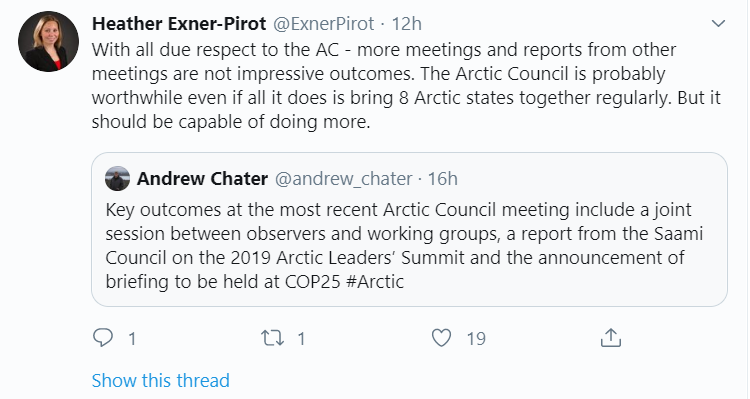This screenshot has height=399, width=750.
Task: Open the Andrew Chater name in quoted tweet
Action: click(202, 178)
